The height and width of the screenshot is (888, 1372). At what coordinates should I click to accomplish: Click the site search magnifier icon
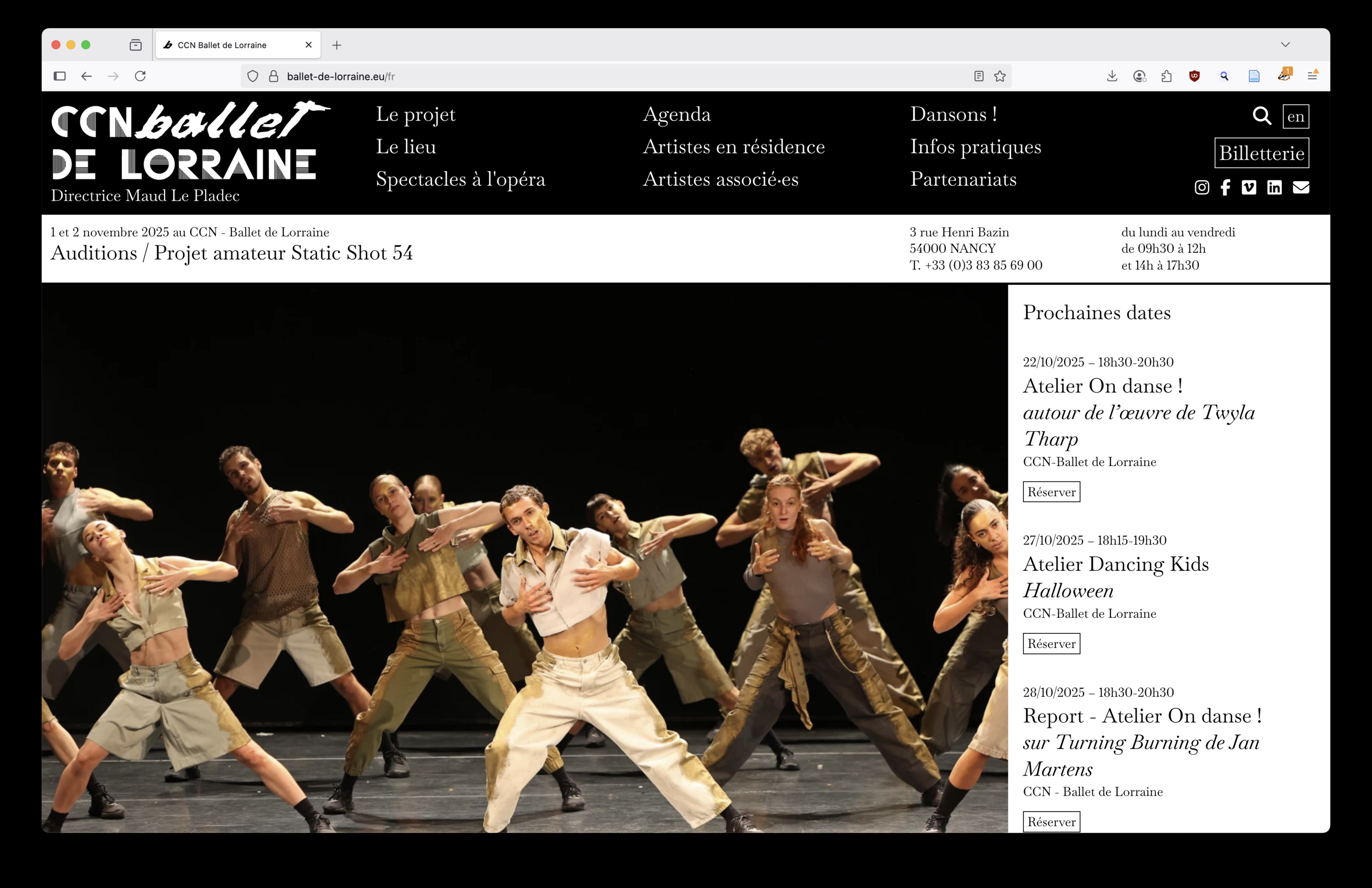pyautogui.click(x=1261, y=116)
